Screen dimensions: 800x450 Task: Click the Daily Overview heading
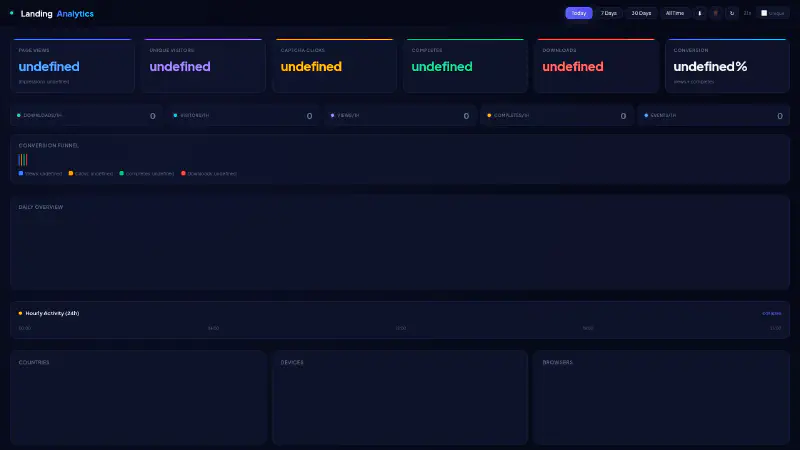[x=41, y=207]
